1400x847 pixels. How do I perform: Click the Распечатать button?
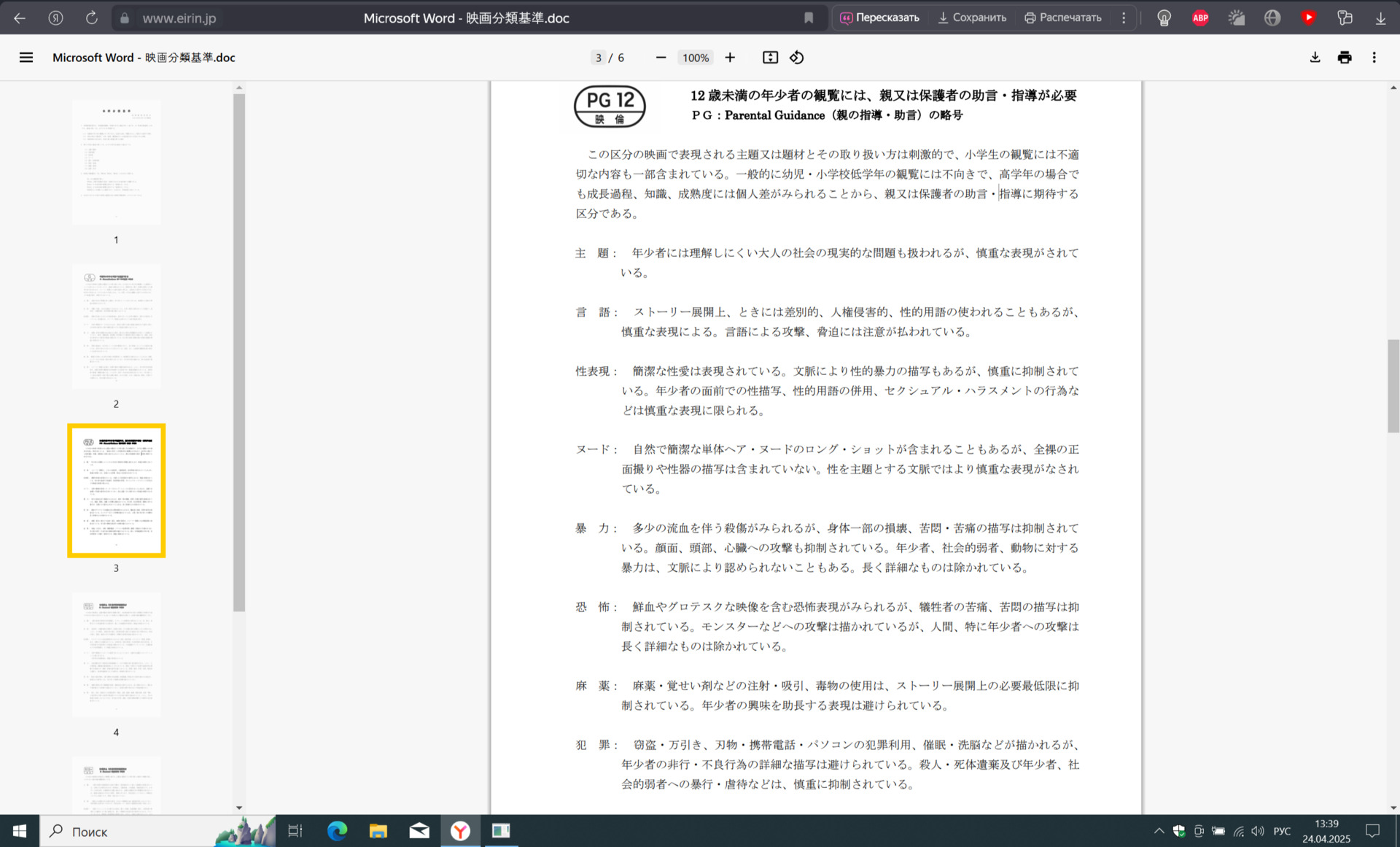pyautogui.click(x=1062, y=18)
